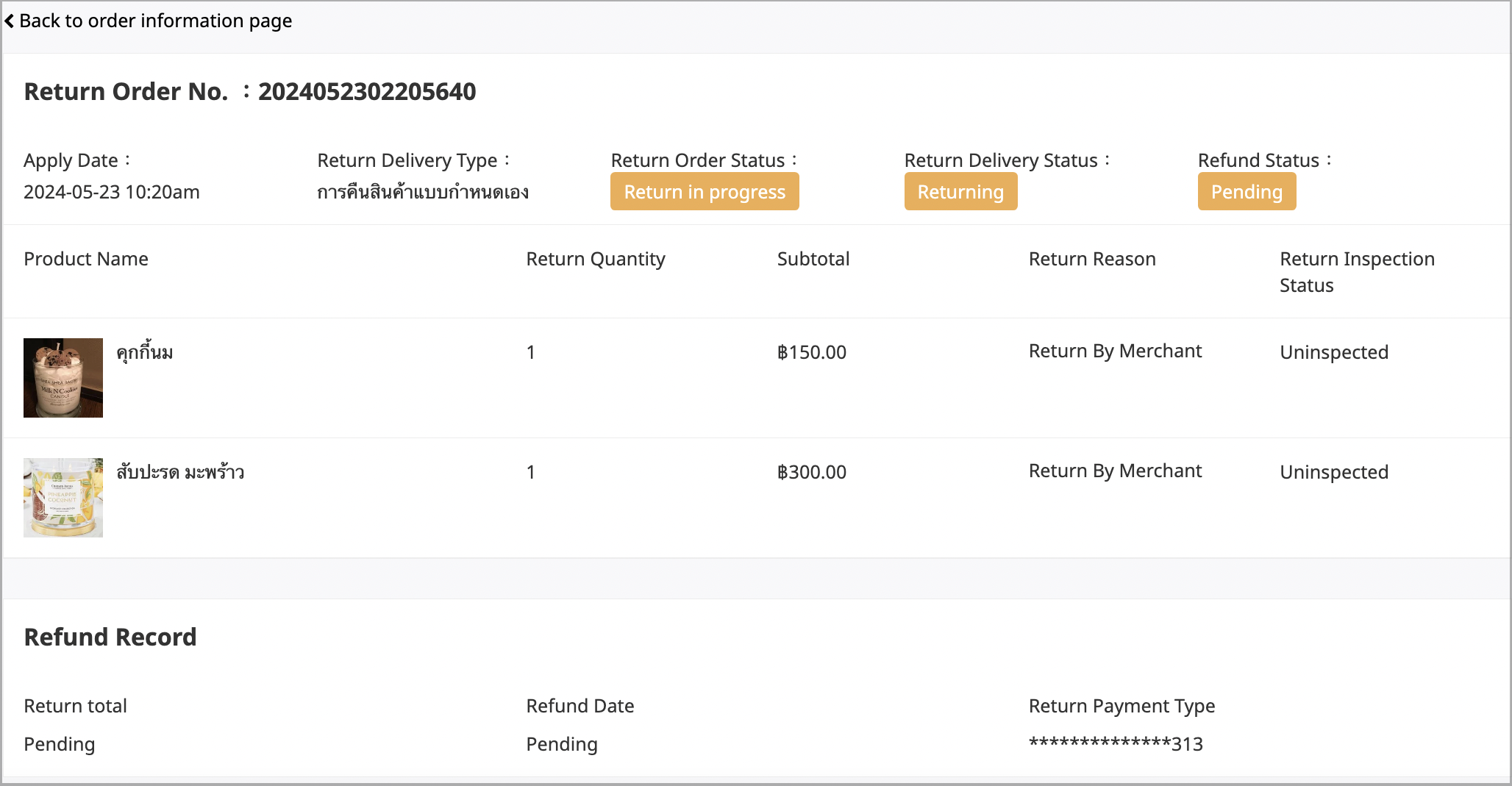Click the back chevron arrow icon

pyautogui.click(x=10, y=21)
